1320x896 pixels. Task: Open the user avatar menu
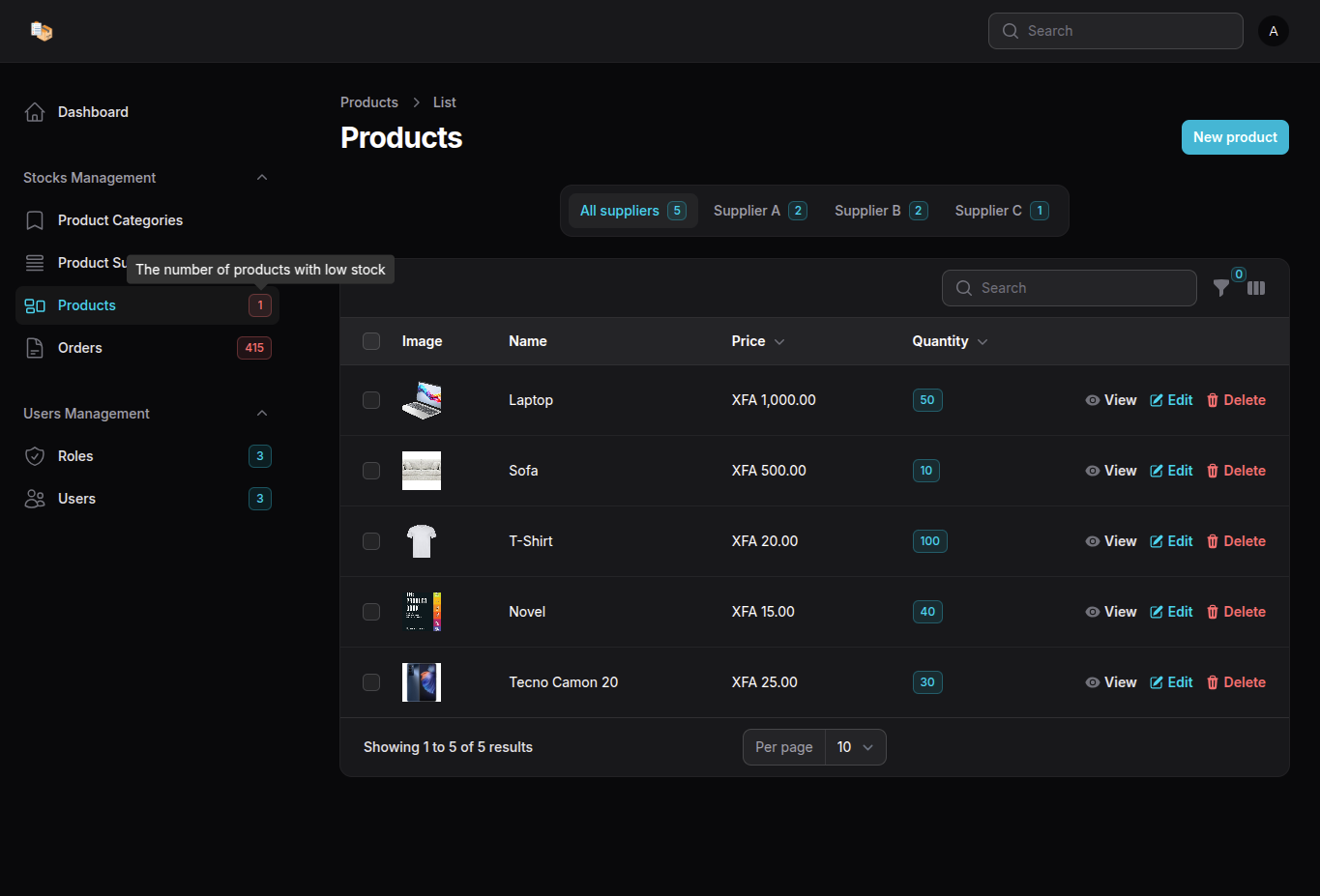coord(1273,31)
